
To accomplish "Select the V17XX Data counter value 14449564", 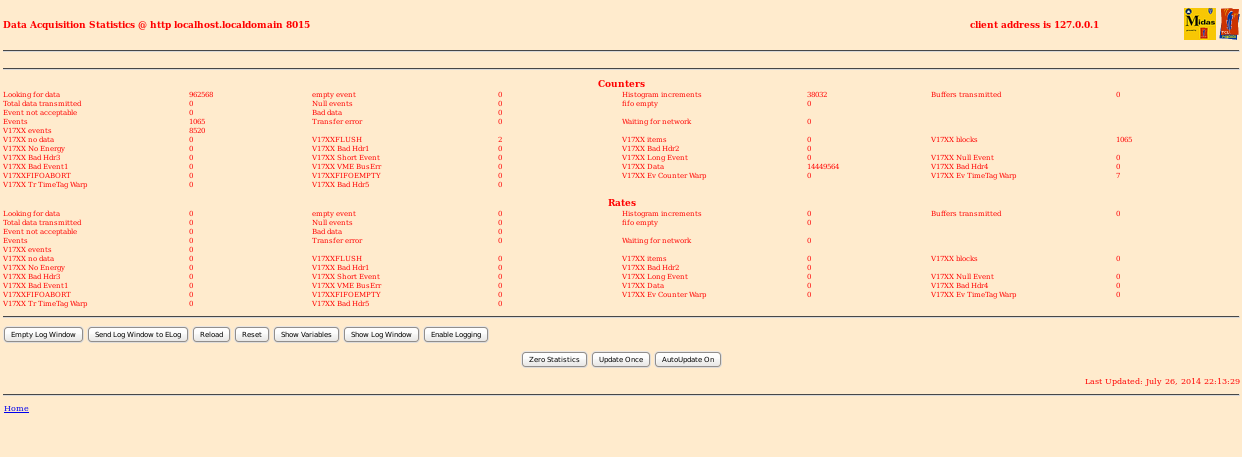I will coord(823,167).
